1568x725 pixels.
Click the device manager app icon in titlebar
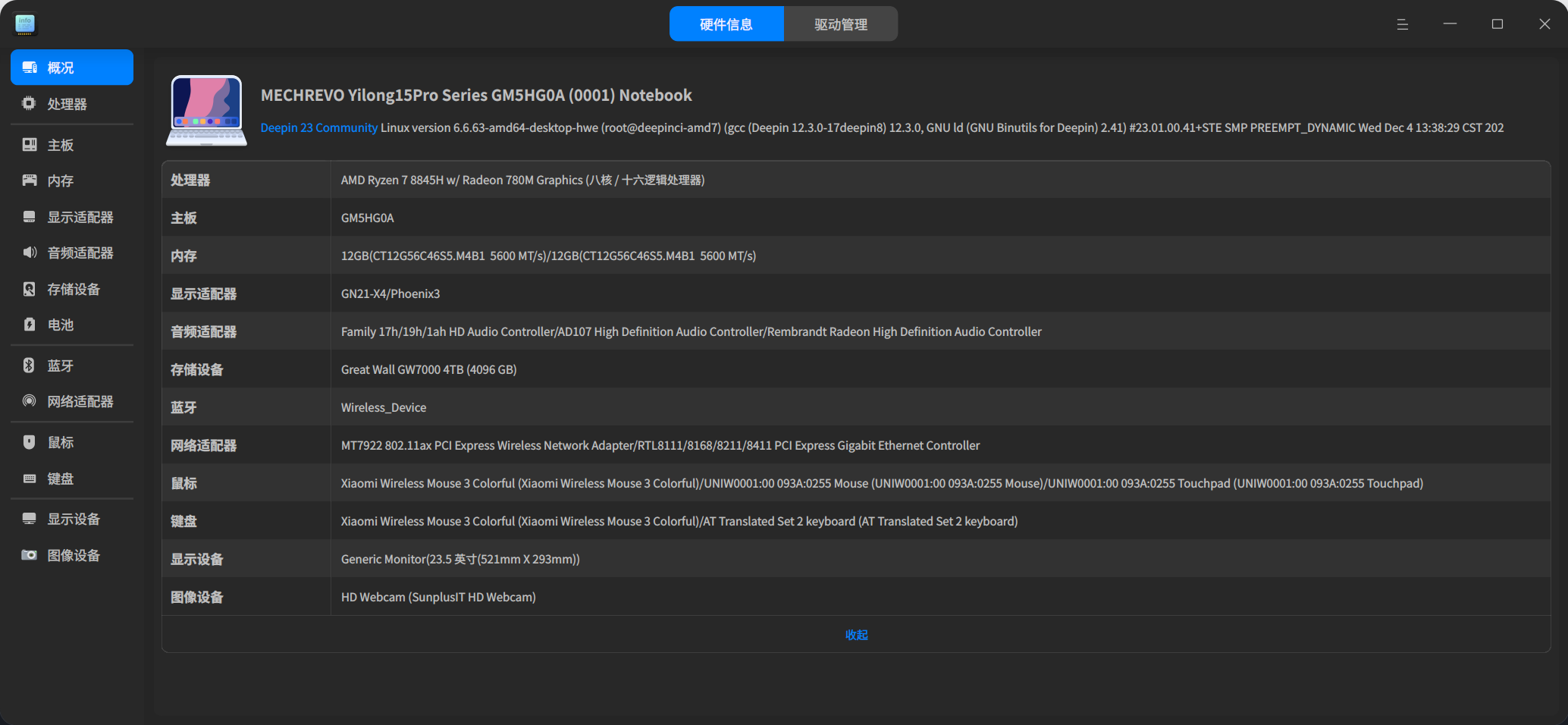[x=25, y=24]
